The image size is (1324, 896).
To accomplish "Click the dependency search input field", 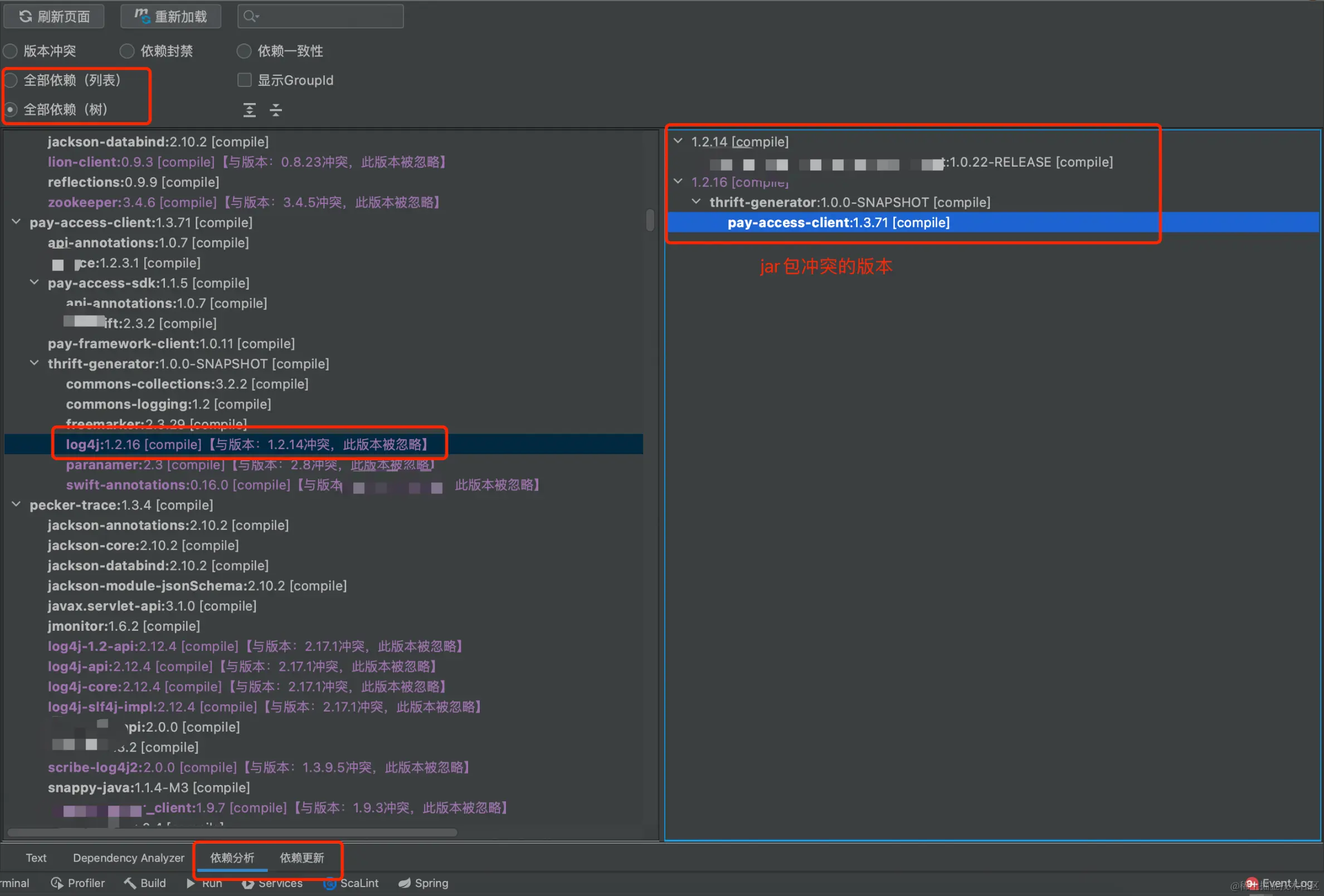I will (328, 17).
